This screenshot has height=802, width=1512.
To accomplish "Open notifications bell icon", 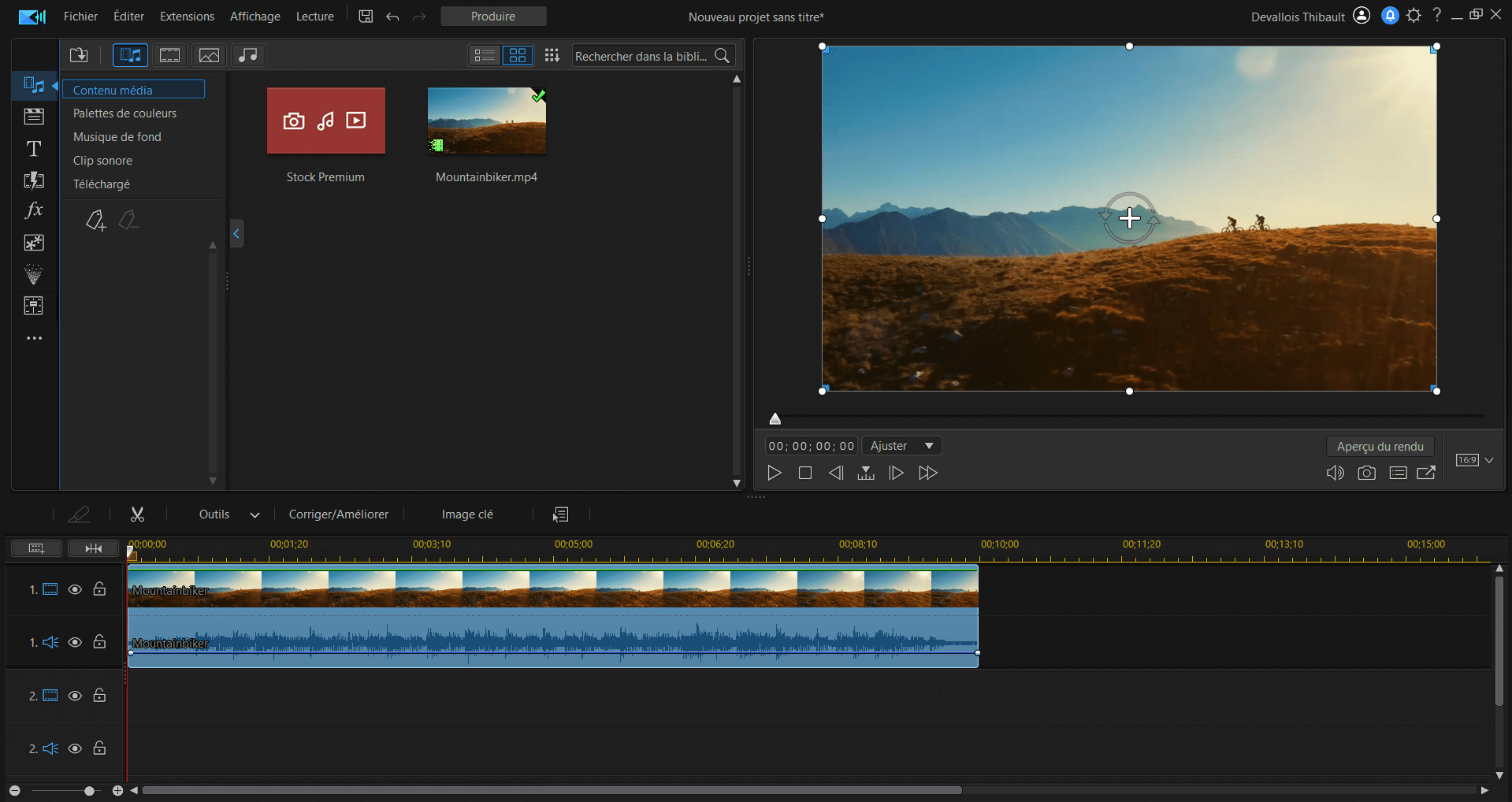I will pyautogui.click(x=1390, y=16).
